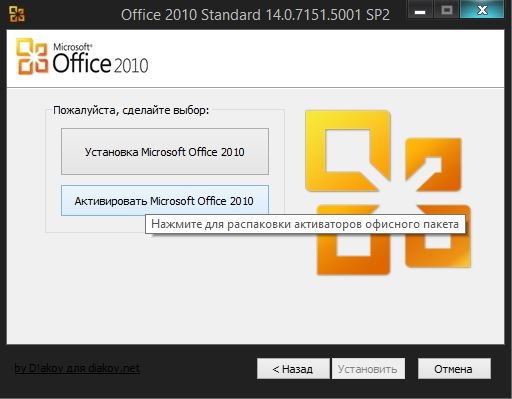Click bottom-left square of large Office logo
Viewport: 512px width, 399px height.
coord(353,240)
